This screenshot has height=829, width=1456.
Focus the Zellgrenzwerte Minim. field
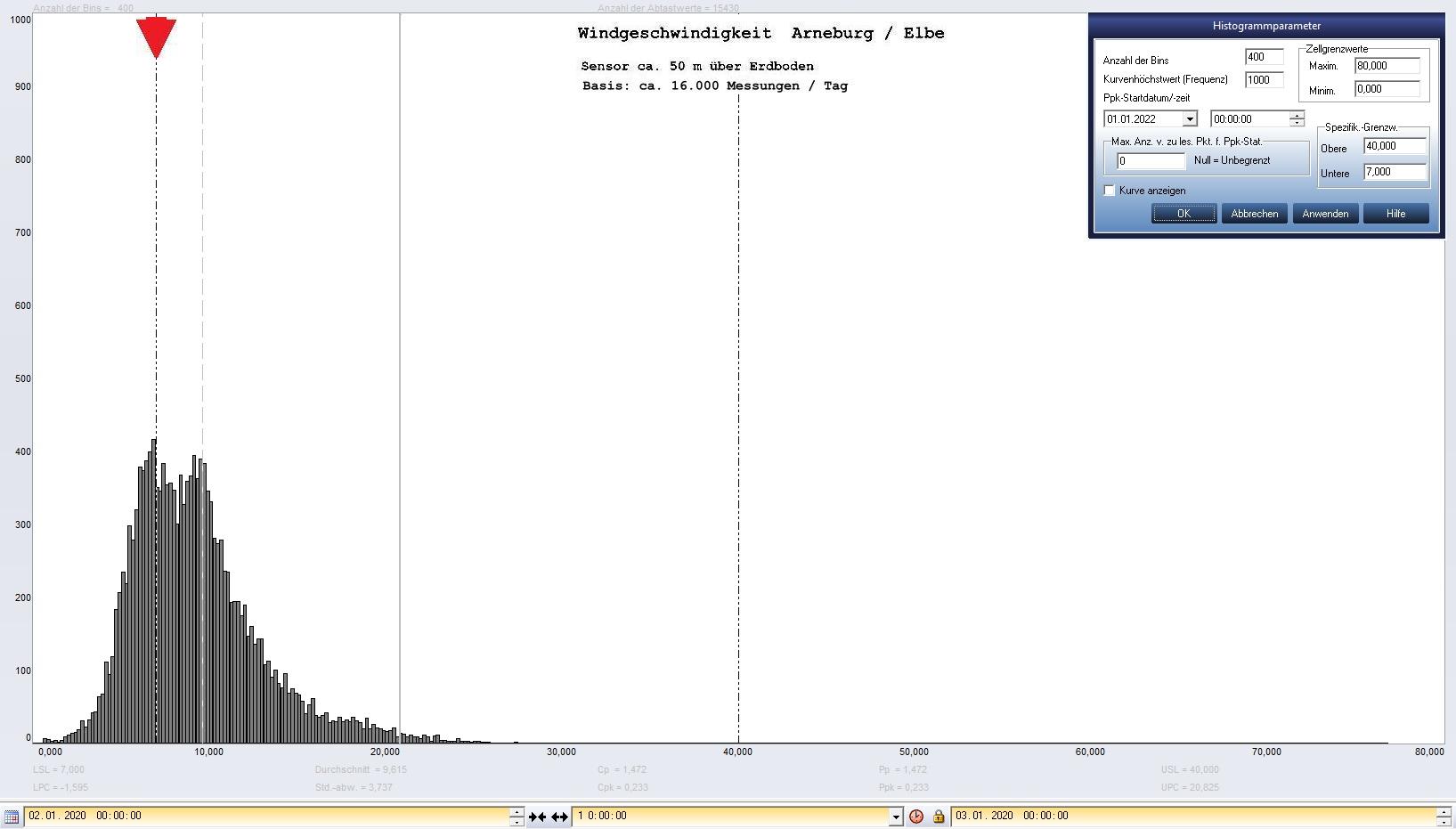[1387, 89]
